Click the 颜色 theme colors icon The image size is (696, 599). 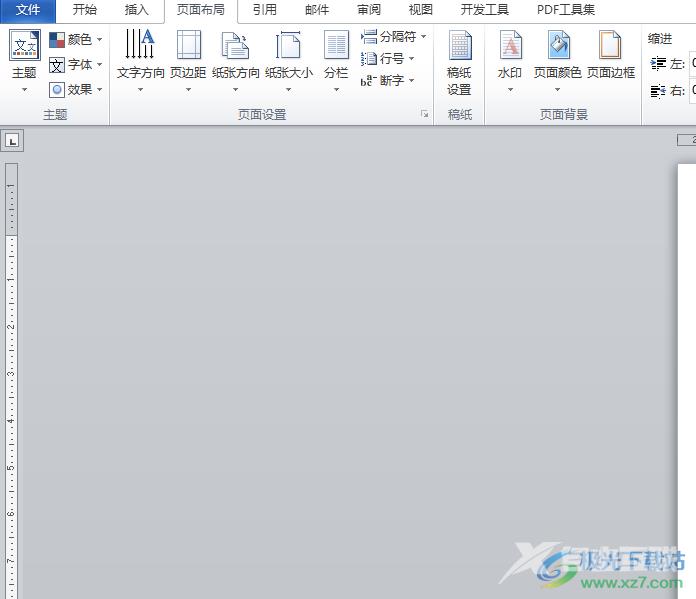coord(57,40)
